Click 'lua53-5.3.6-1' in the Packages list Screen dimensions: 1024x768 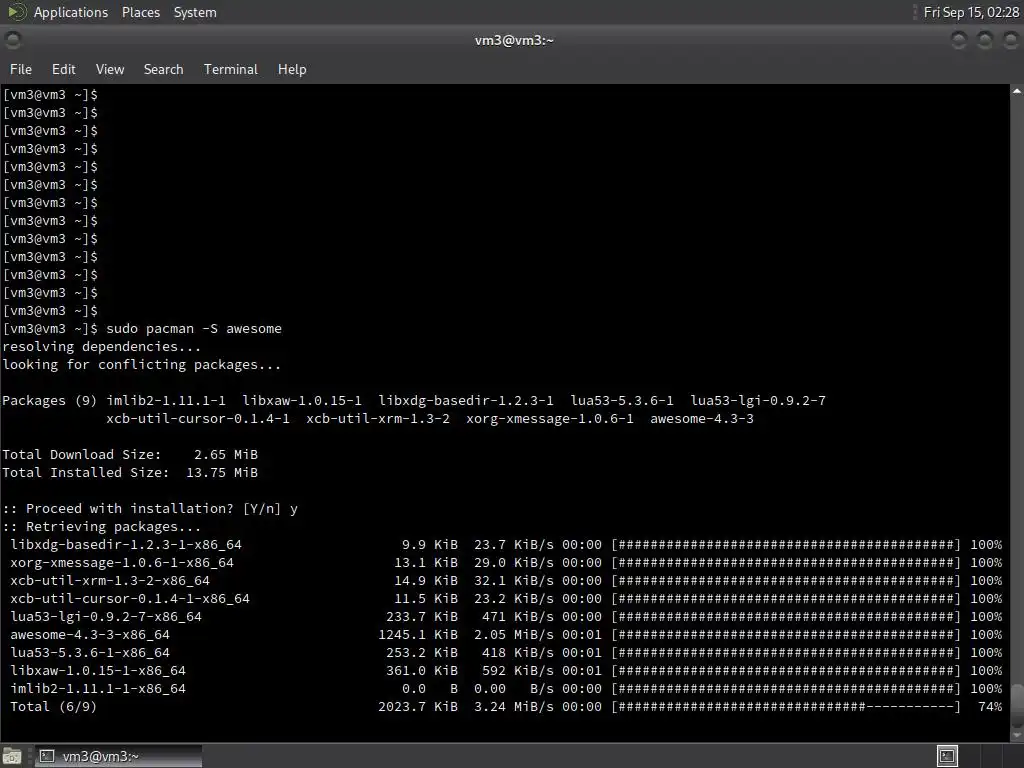coord(622,400)
